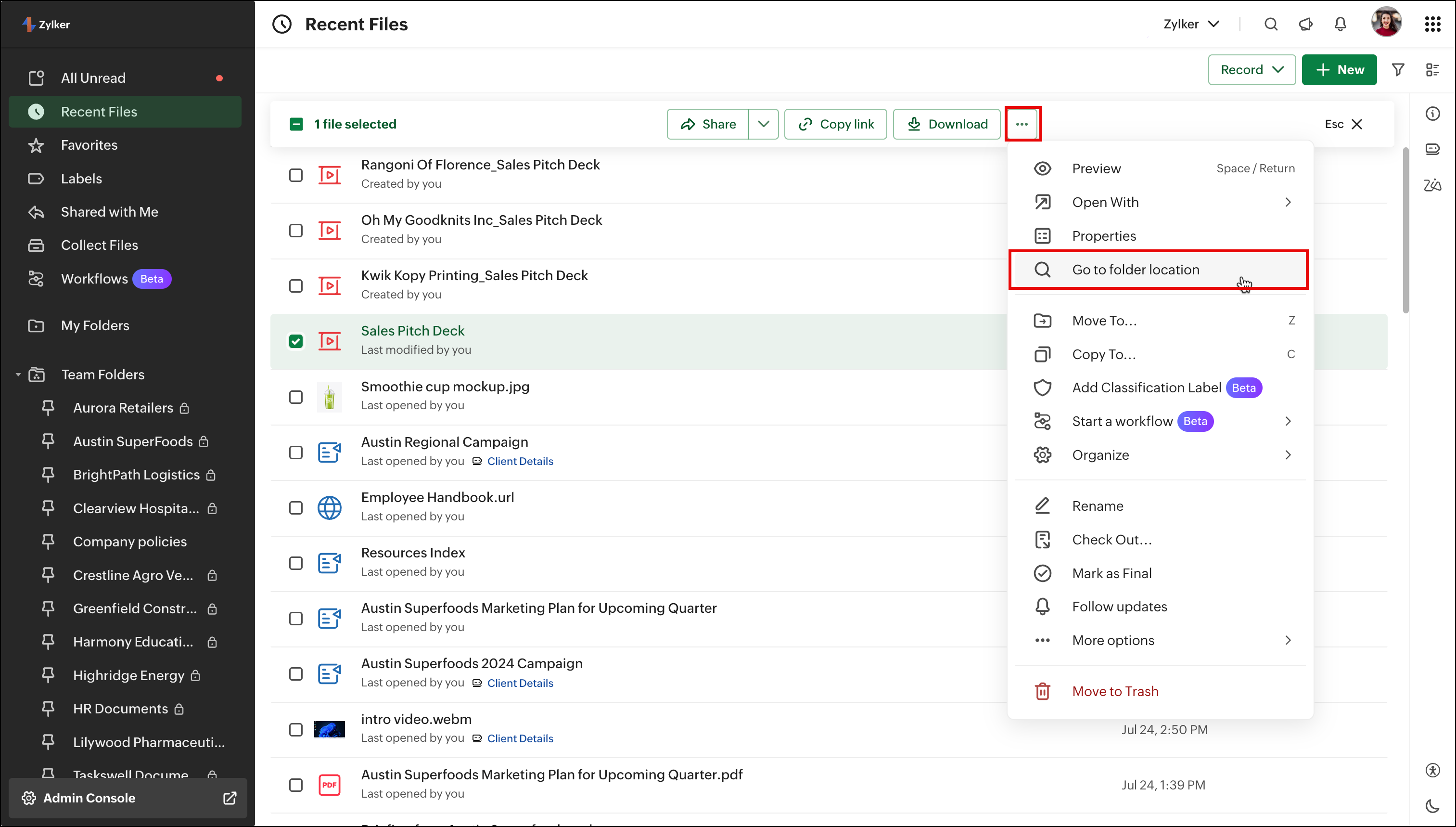This screenshot has width=1456, height=827.
Task: Click the search magnifier in header
Action: [1271, 25]
